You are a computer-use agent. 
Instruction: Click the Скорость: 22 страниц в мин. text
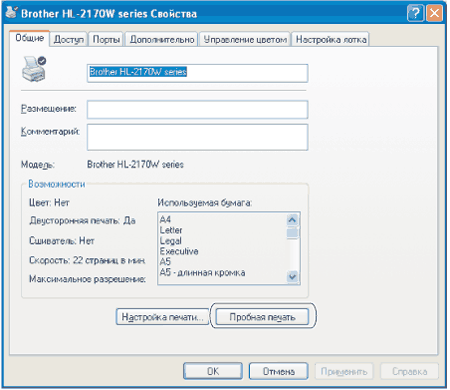87,260
